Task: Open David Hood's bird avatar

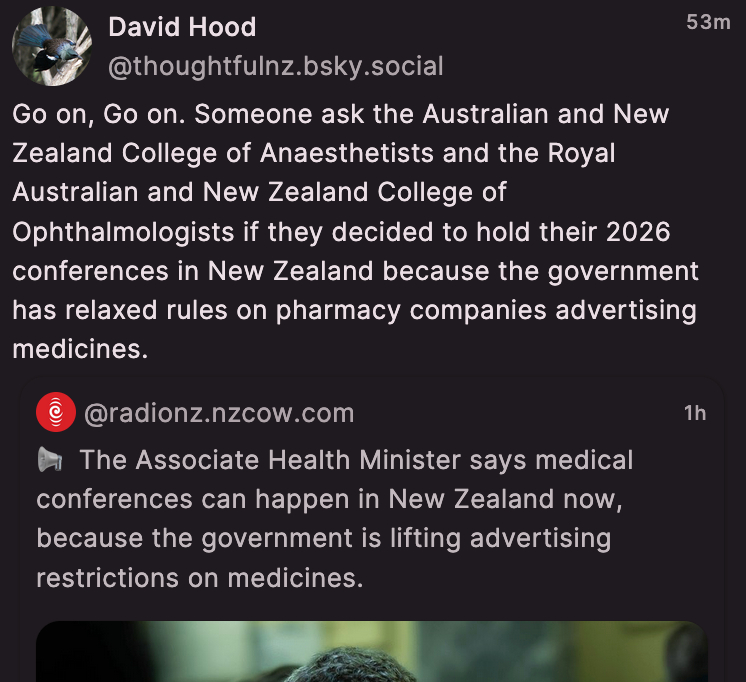Action: [52, 46]
